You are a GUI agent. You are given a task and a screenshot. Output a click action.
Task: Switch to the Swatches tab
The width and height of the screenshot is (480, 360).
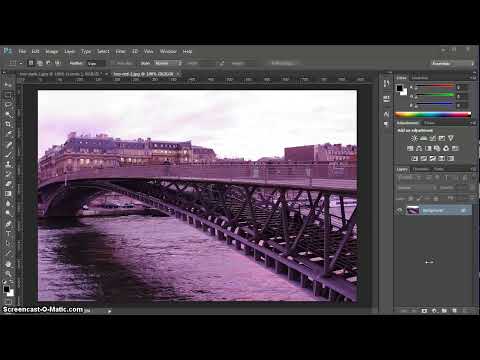tap(420, 78)
